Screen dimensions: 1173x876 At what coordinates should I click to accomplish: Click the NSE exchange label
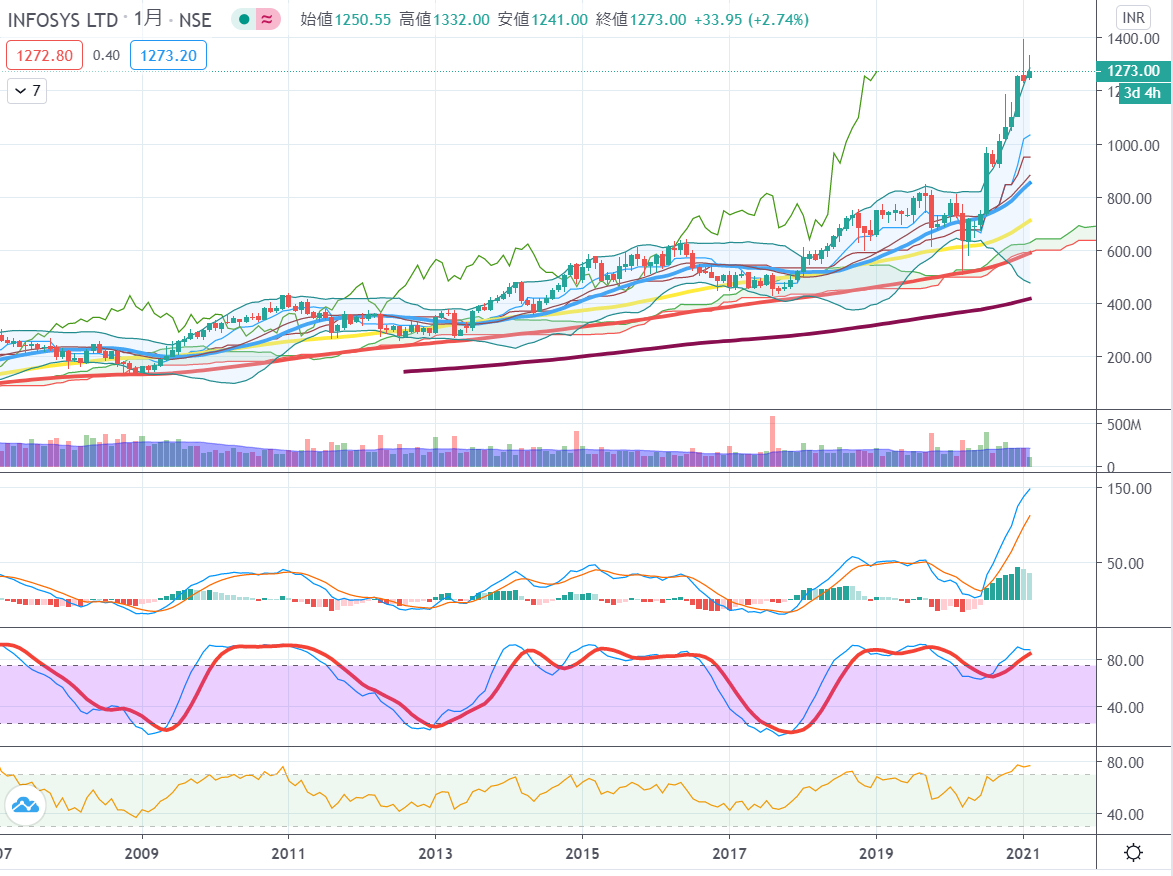tap(195, 19)
